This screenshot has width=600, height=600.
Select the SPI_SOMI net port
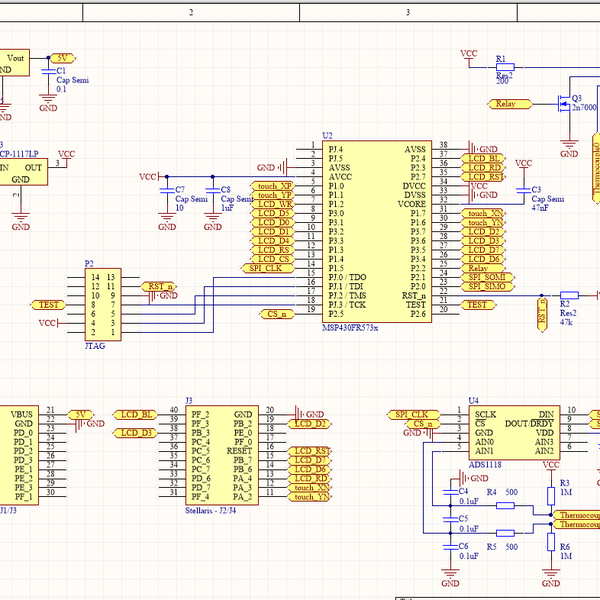tap(486, 277)
